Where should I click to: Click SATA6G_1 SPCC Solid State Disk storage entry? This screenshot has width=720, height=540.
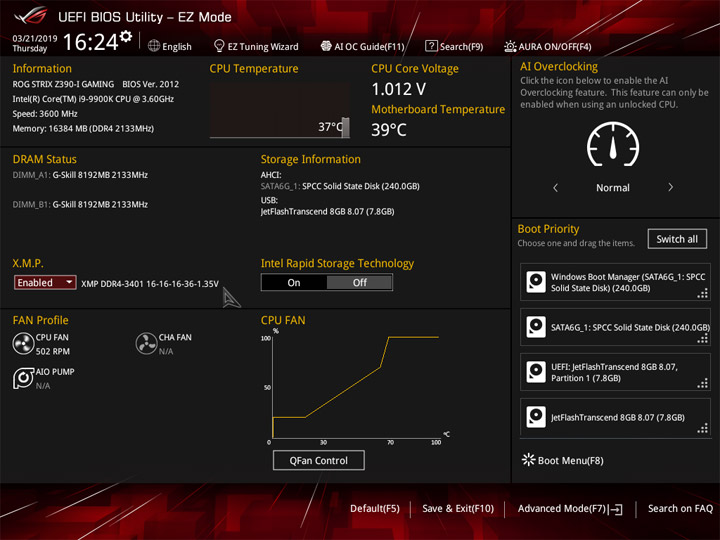click(x=340, y=186)
